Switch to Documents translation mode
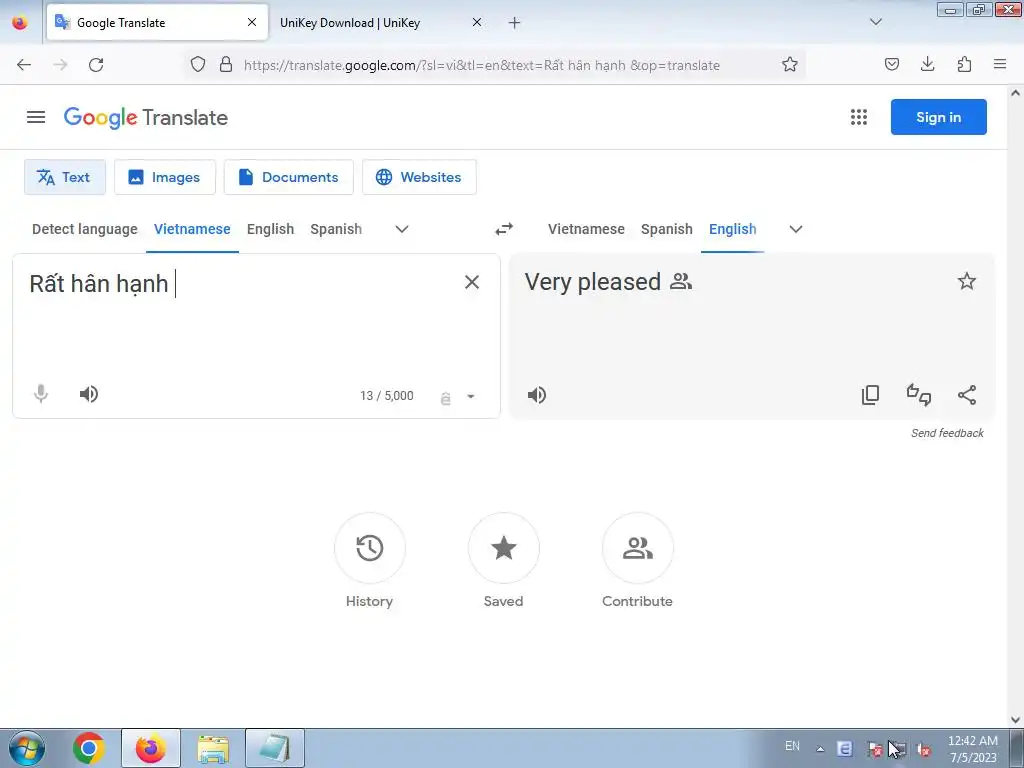This screenshot has height=768, width=1024. click(x=289, y=177)
